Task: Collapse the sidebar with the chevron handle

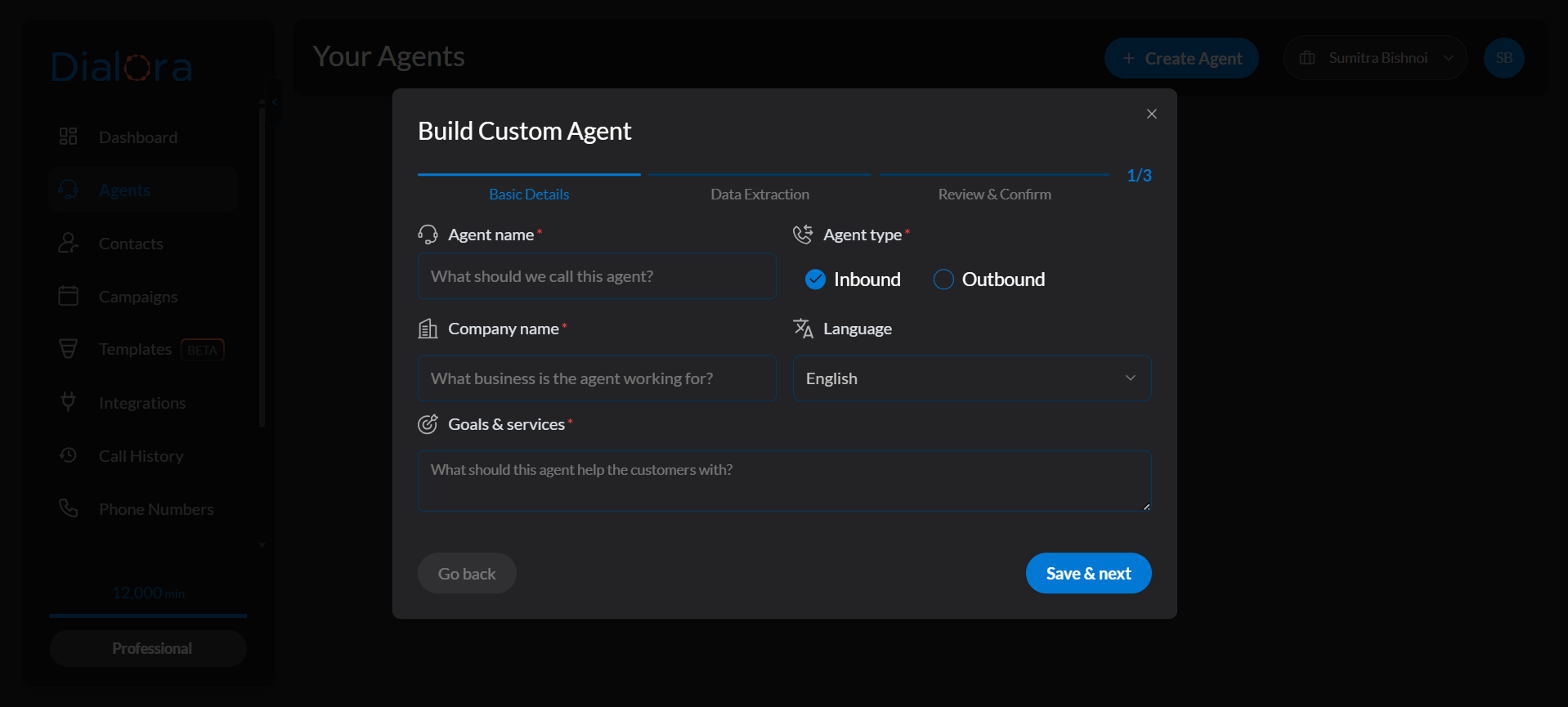Action: 275,102
